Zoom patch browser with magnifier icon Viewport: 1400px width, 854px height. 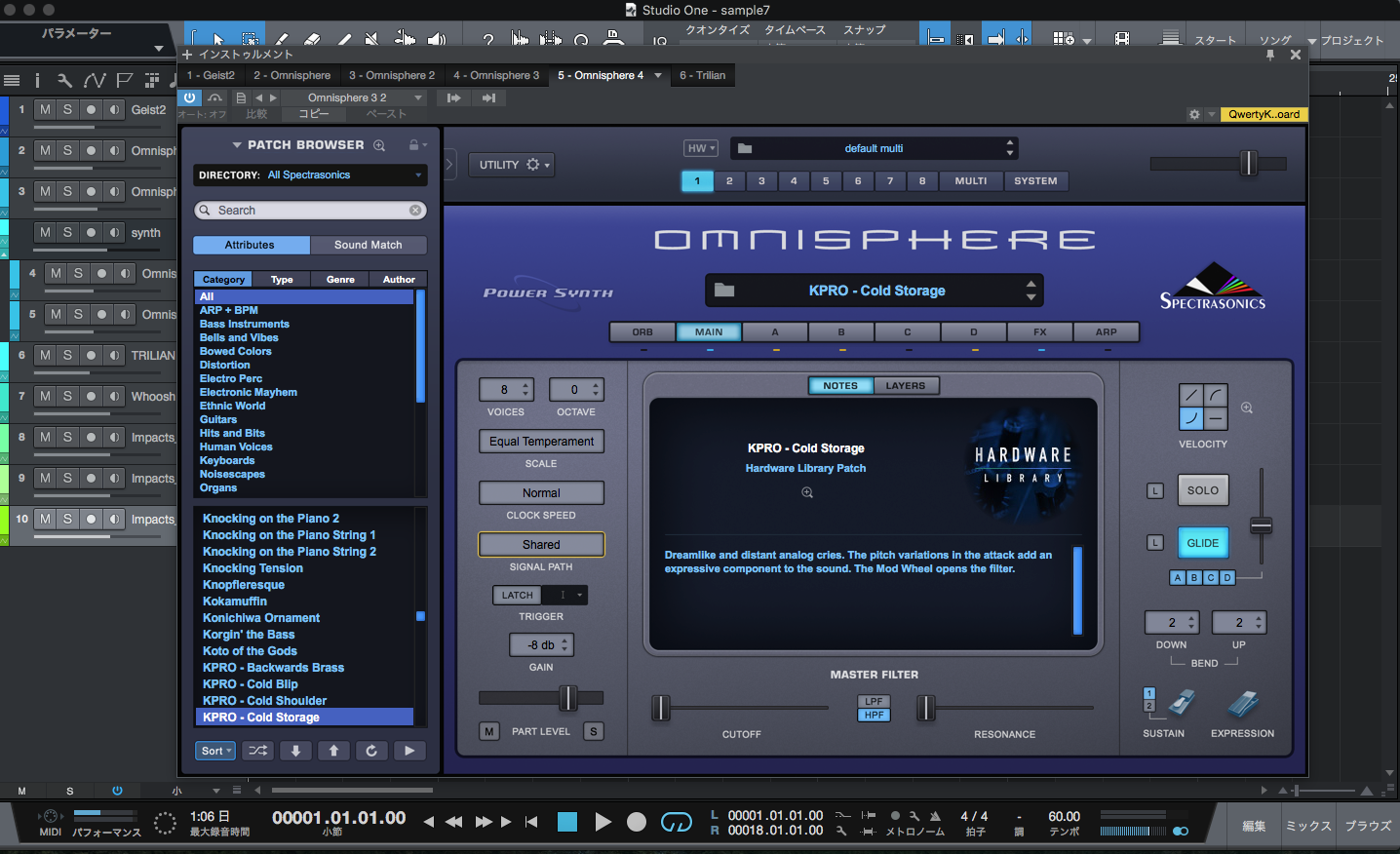(379, 145)
